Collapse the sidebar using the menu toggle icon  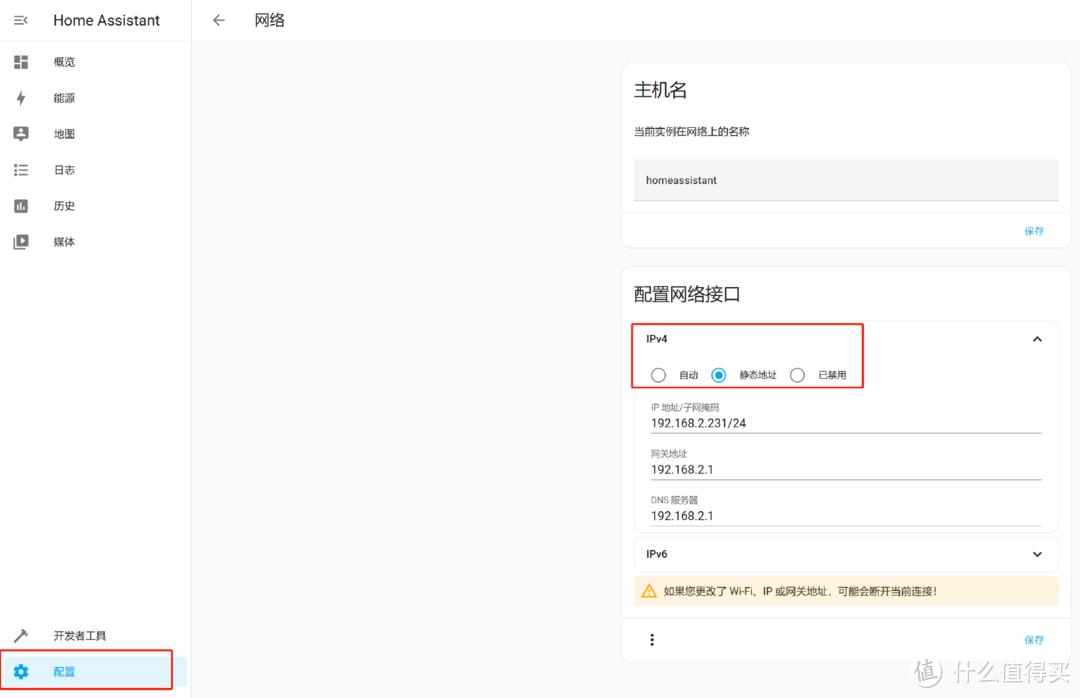pos(20,20)
